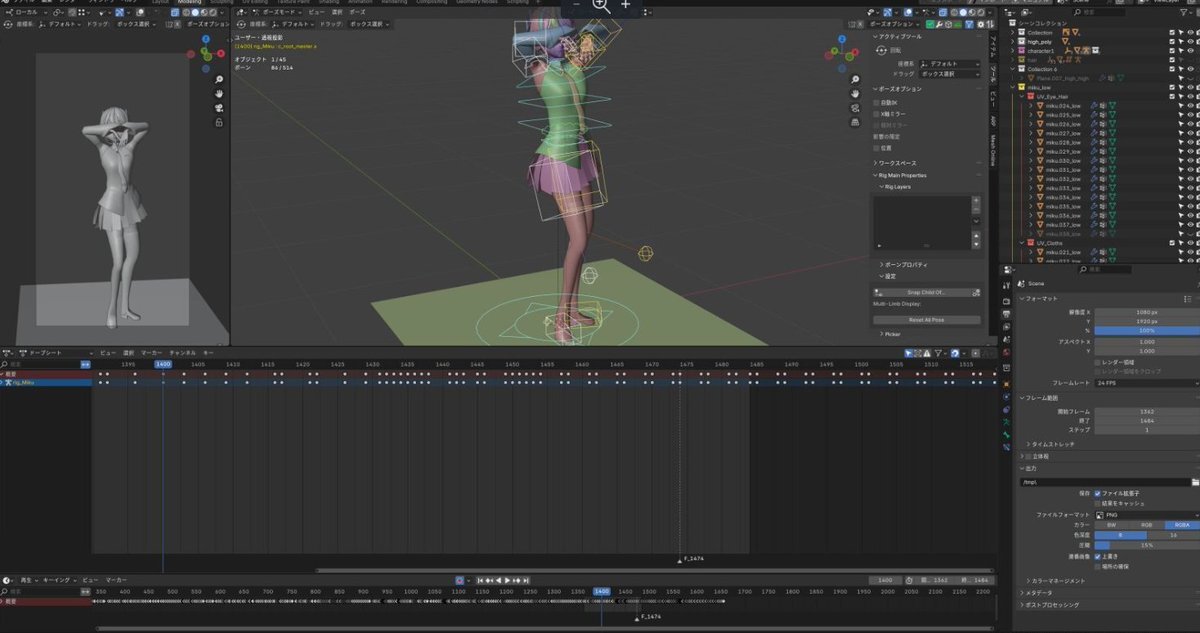The width and height of the screenshot is (1200, 633).
Task: Expand the Color Management section
Action: click(1055, 580)
